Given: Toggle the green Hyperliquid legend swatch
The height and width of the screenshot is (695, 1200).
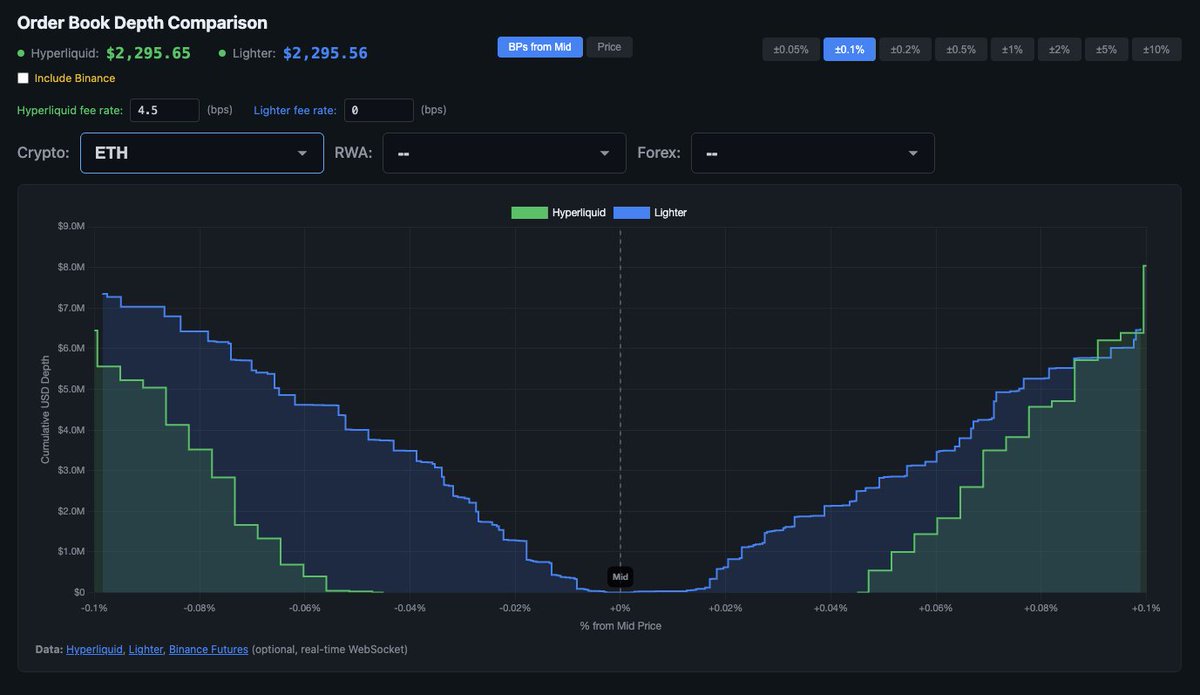Looking at the screenshot, I should pos(529,213).
